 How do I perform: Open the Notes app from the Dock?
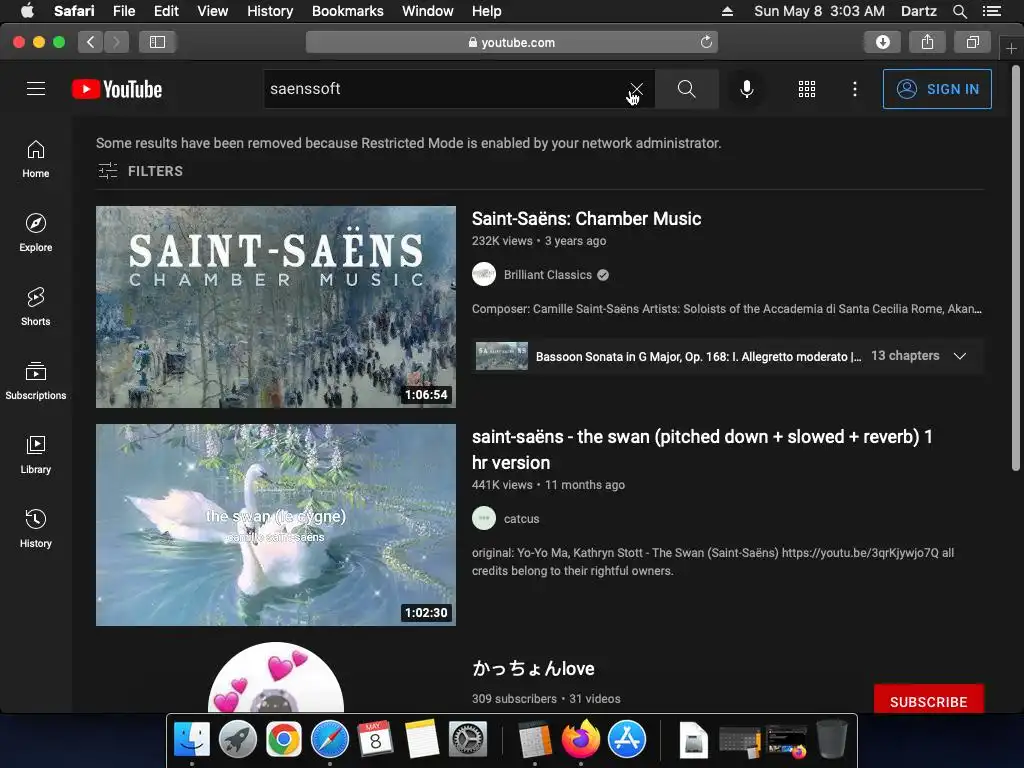(x=422, y=739)
